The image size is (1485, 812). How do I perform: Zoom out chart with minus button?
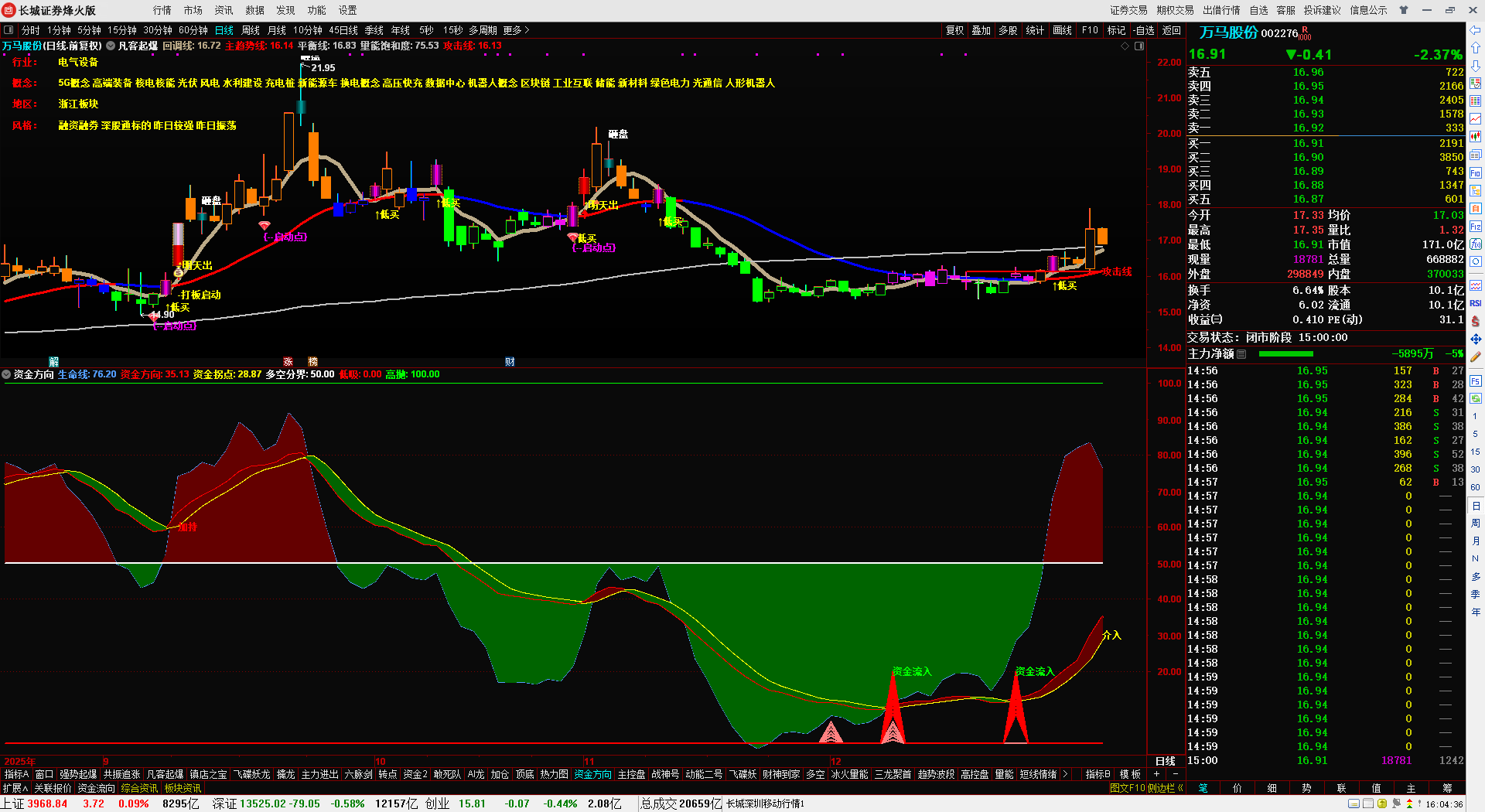click(1176, 774)
